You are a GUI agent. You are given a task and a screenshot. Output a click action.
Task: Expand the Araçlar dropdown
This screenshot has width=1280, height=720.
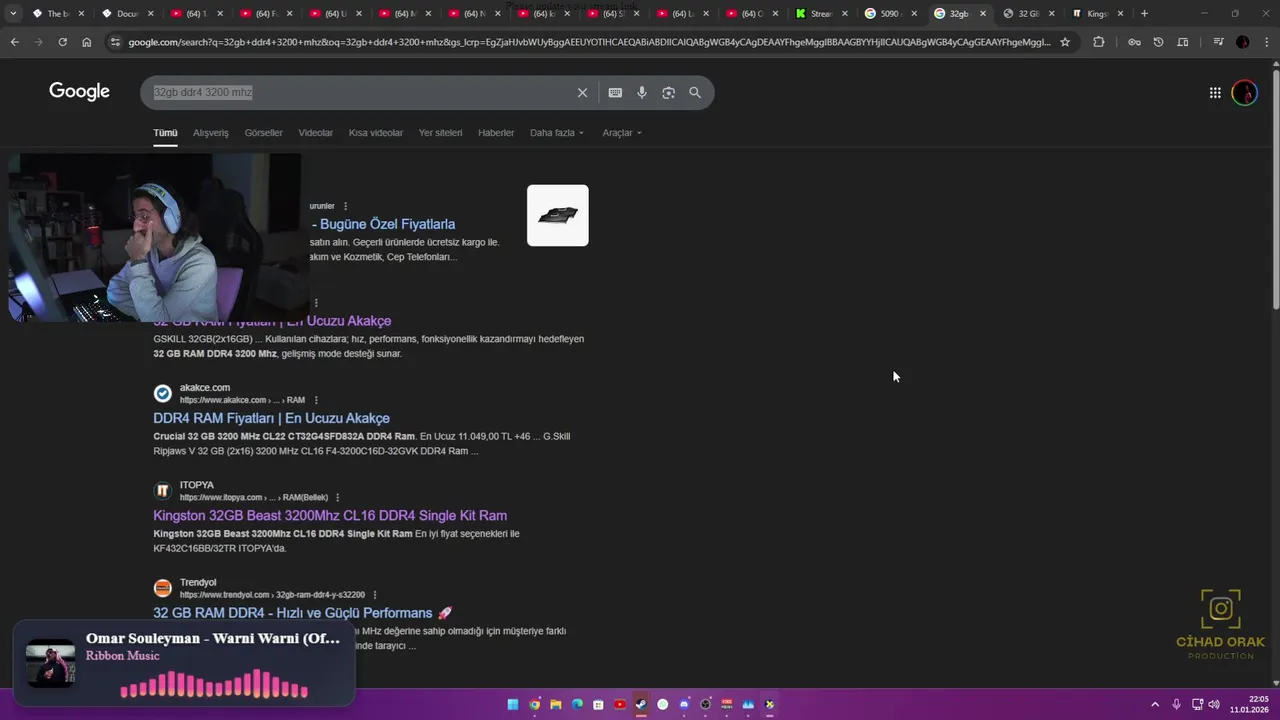622,133
